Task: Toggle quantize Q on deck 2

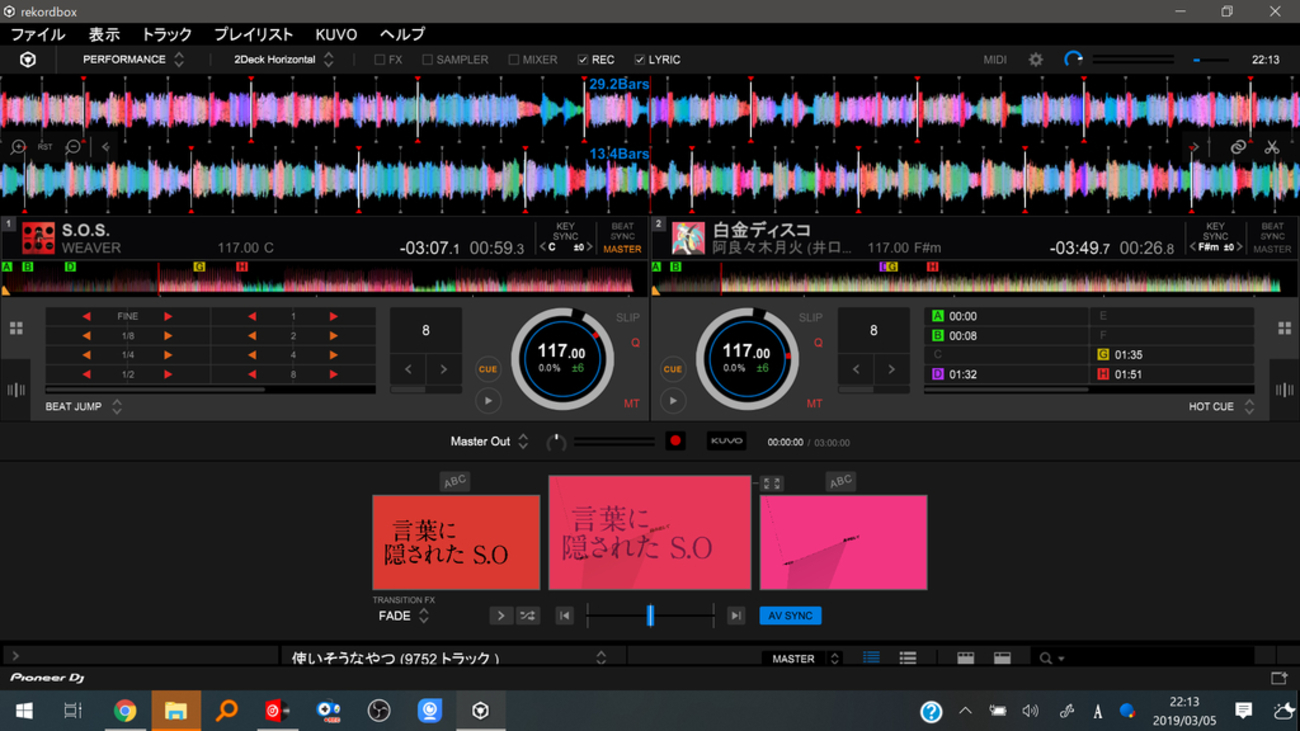Action: 818,343
